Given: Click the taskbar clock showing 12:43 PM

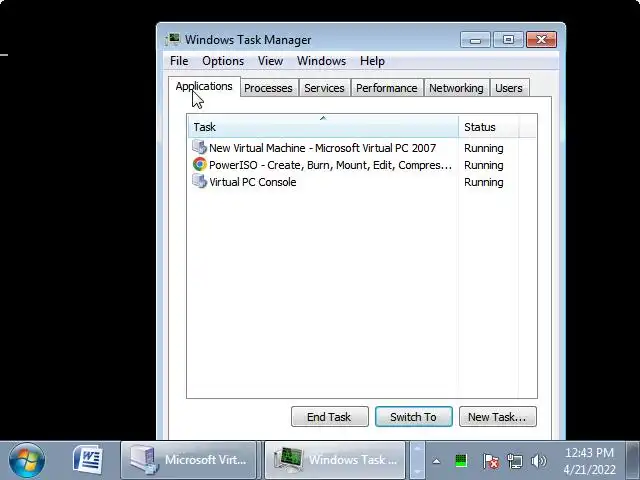Looking at the screenshot, I should click(589, 453).
